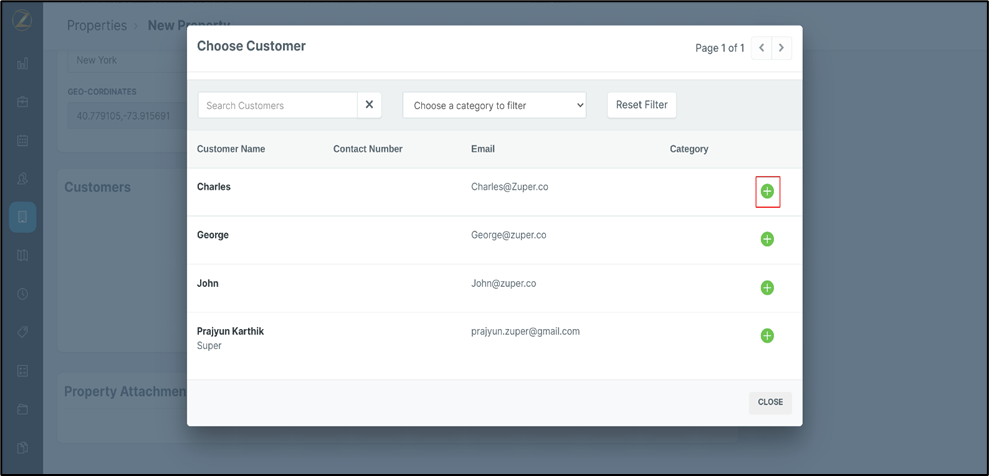The width and height of the screenshot is (989, 476).
Task: Click the CLOSE button in the dialog
Action: click(x=770, y=402)
